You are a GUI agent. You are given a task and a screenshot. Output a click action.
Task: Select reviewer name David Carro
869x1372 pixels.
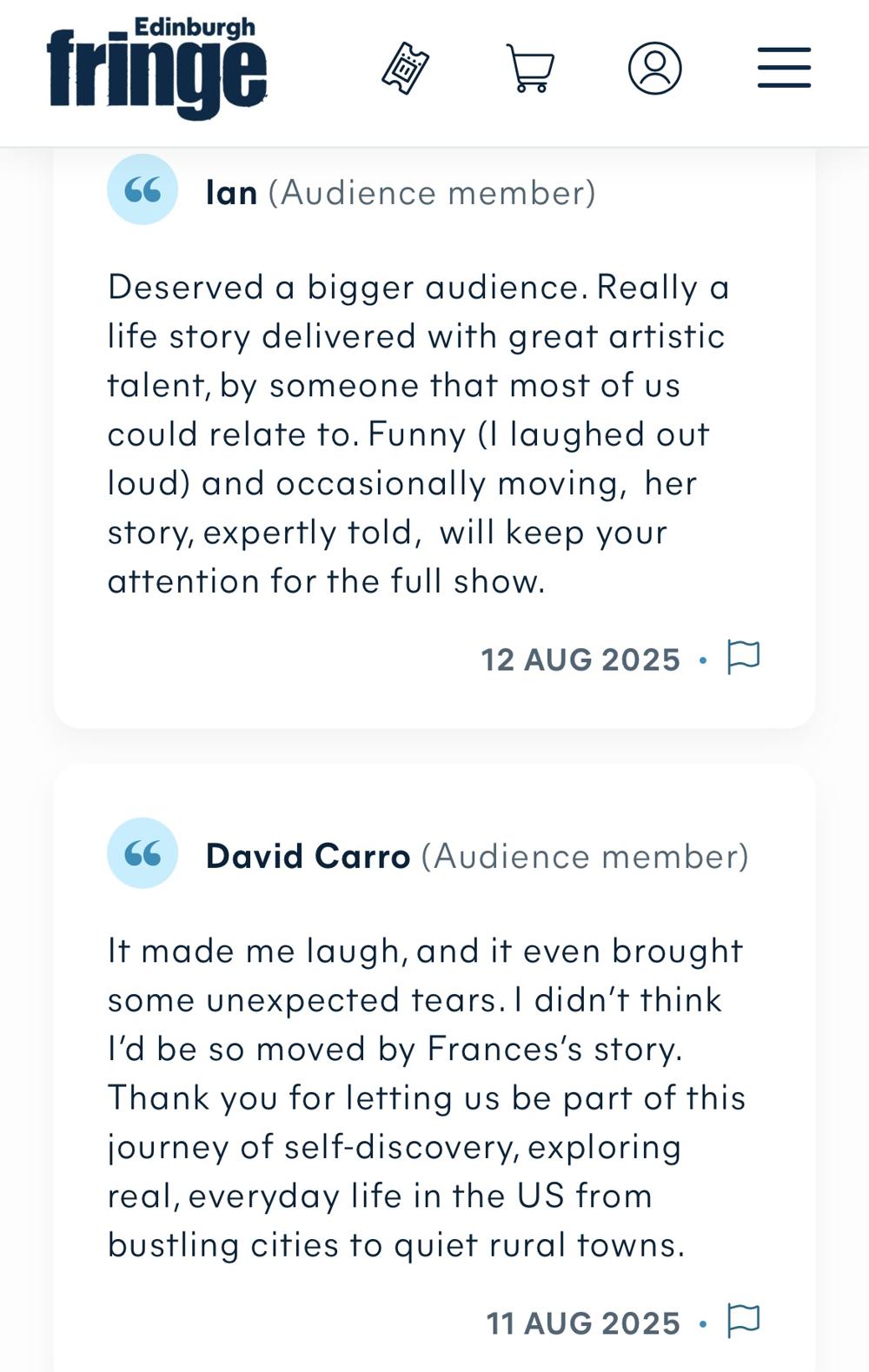pos(308,857)
